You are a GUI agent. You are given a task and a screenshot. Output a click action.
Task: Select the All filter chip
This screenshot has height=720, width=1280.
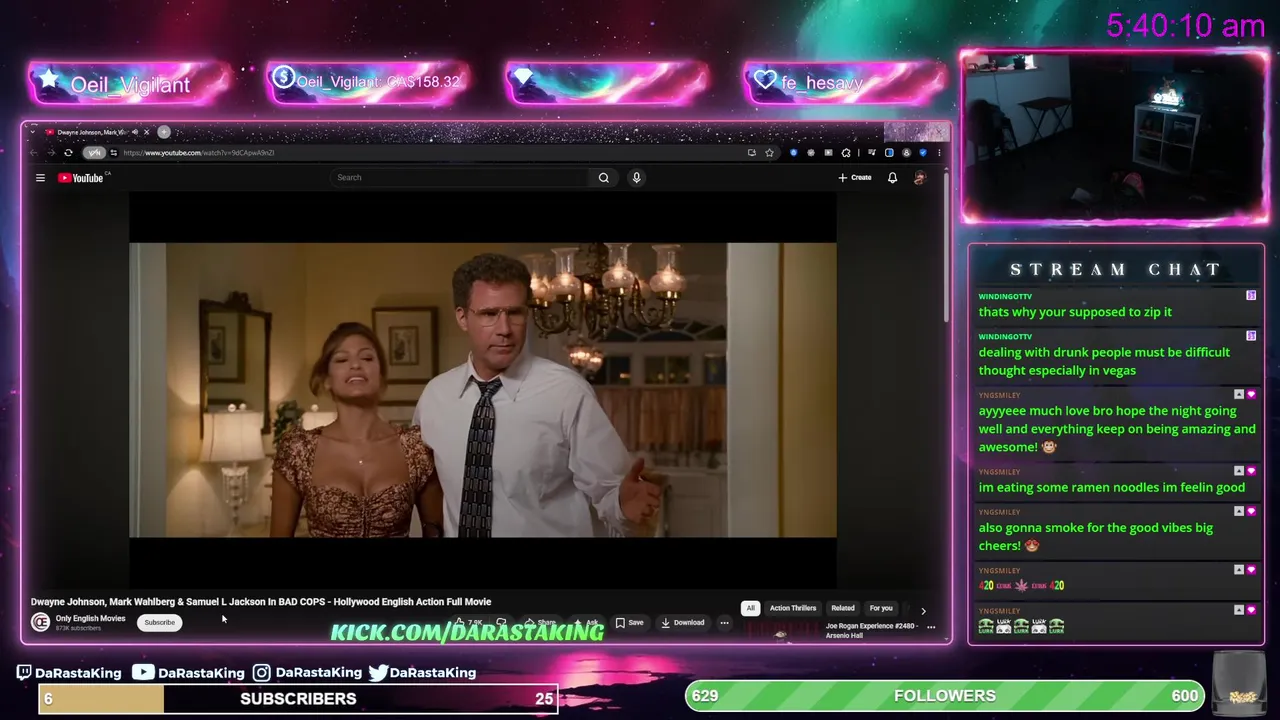[750, 608]
